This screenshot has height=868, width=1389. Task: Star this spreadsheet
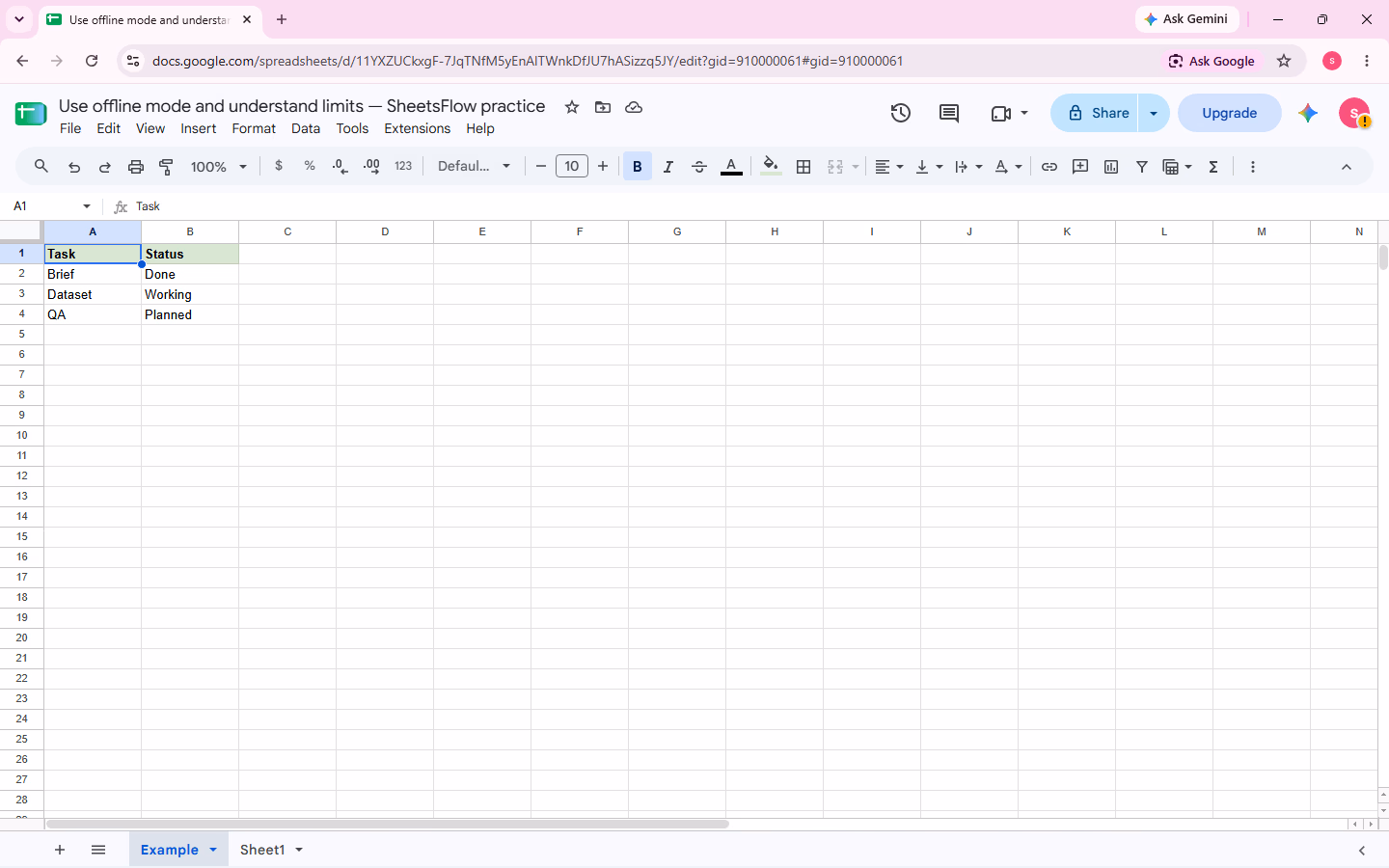coord(572,107)
